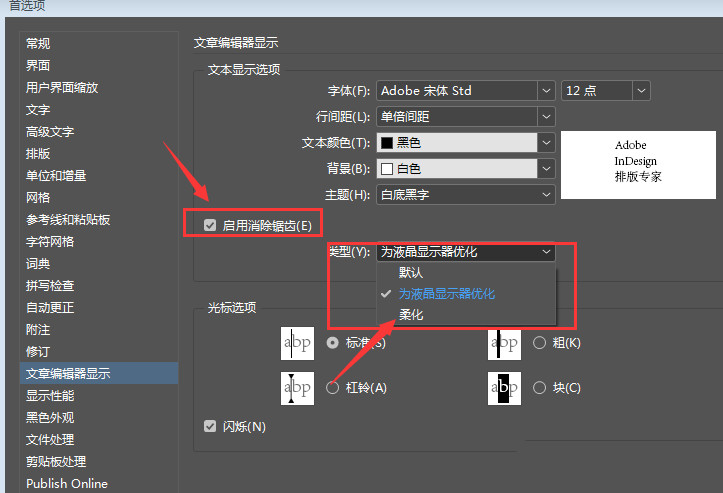Choose 柔化 from the type list
723x493 pixels.
[x=411, y=315]
